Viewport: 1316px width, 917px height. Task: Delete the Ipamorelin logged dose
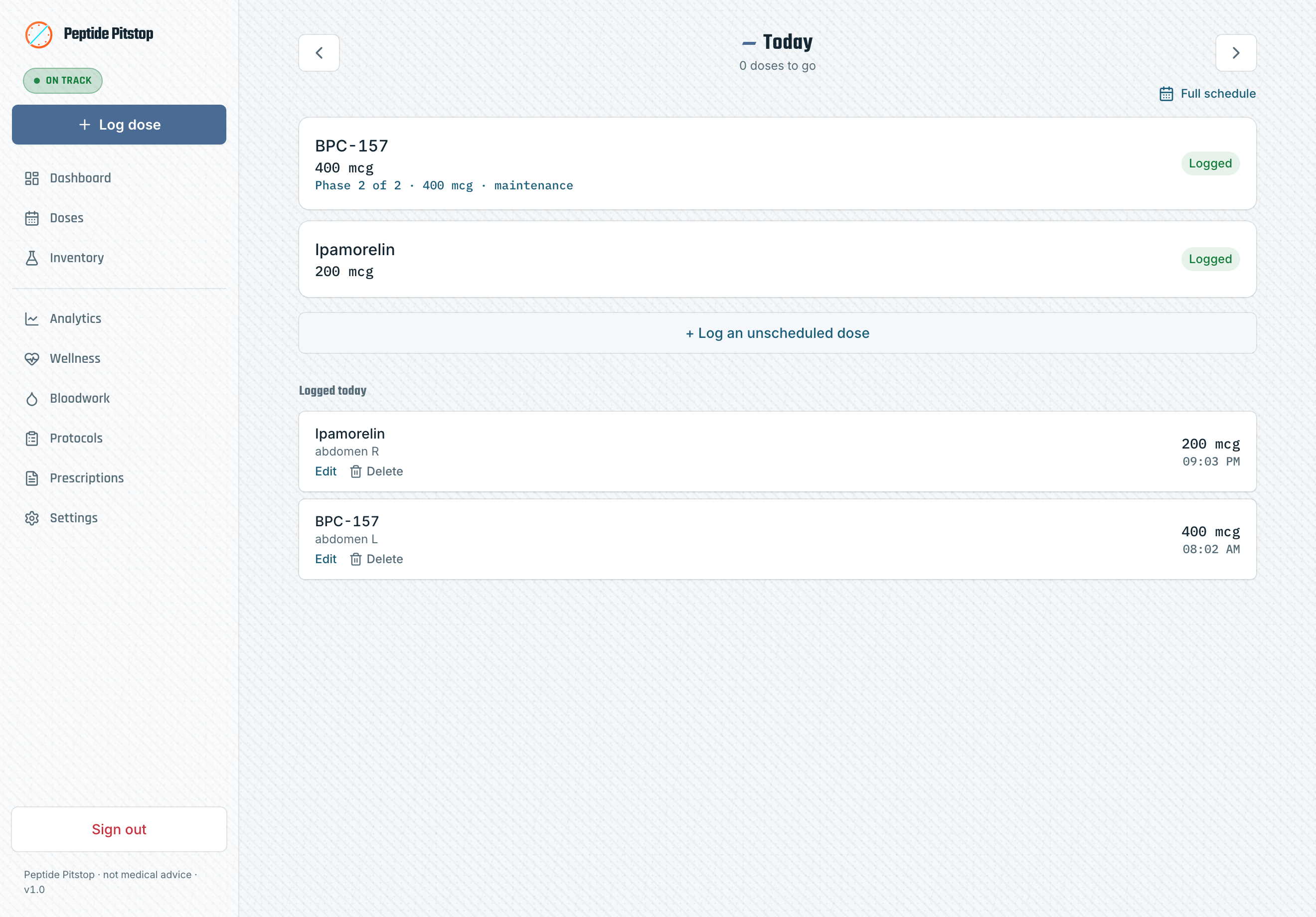point(376,471)
